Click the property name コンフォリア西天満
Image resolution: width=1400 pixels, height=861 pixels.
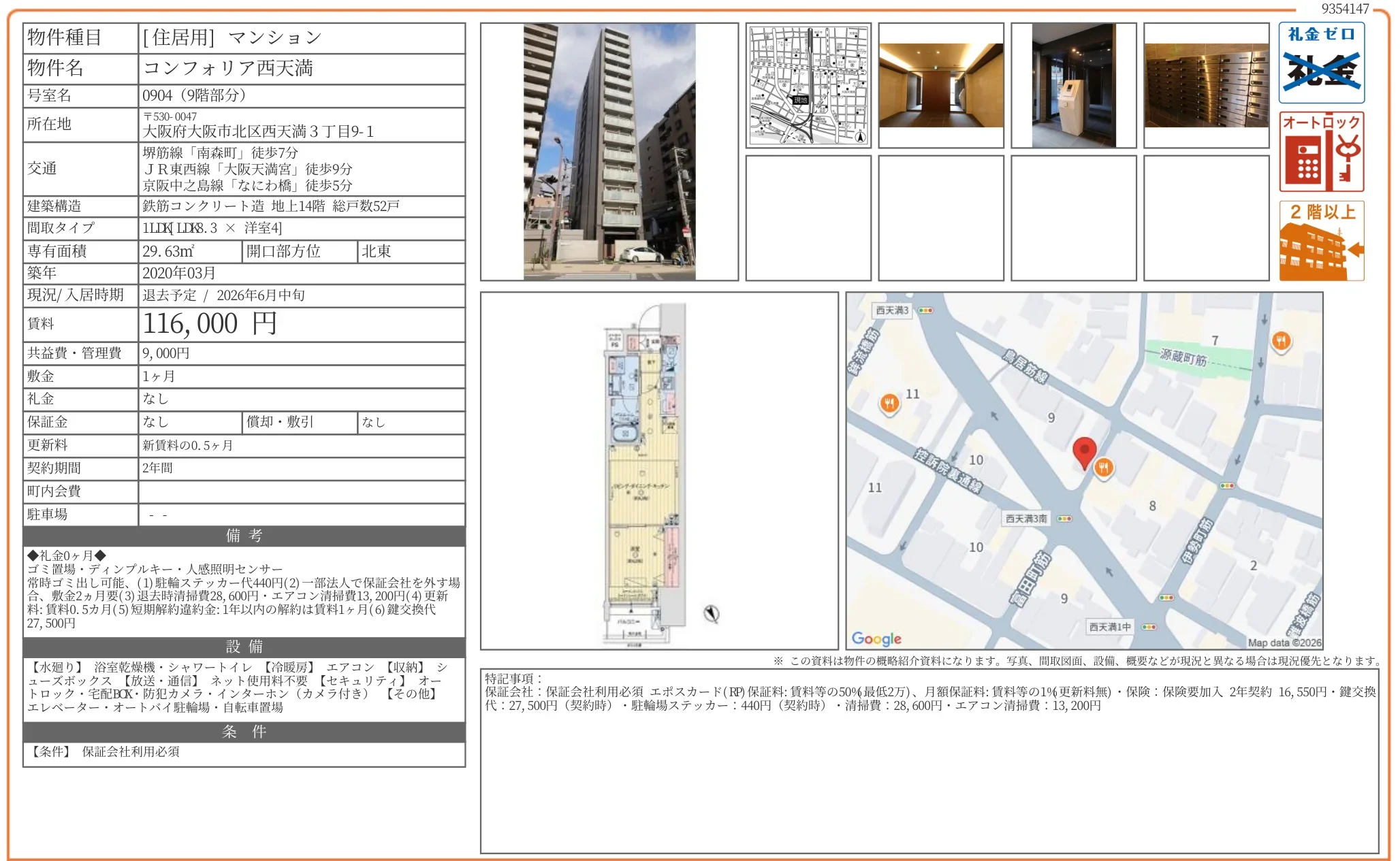[228, 68]
